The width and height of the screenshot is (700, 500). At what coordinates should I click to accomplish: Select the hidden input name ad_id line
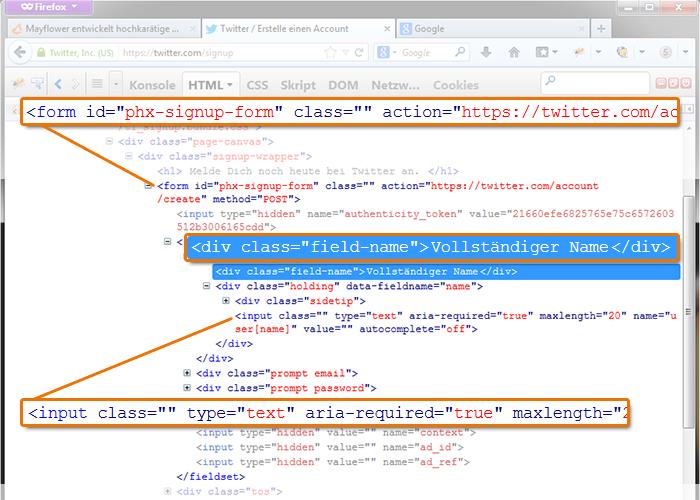pos(329,447)
